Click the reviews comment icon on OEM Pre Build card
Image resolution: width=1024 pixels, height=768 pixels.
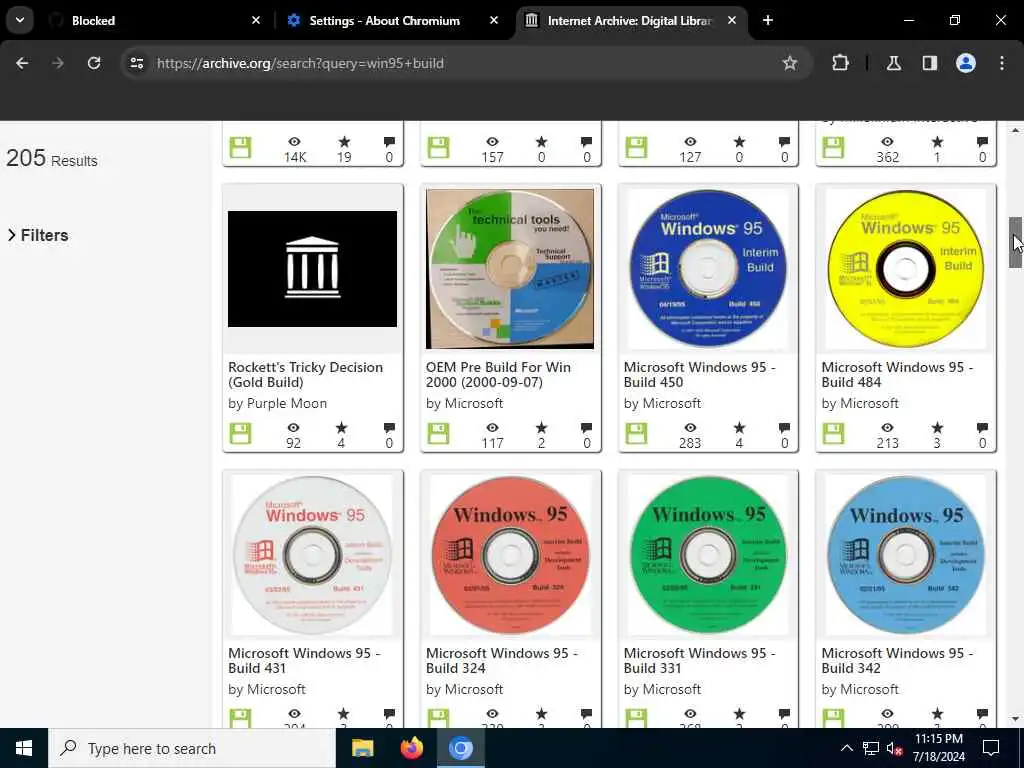click(x=586, y=428)
